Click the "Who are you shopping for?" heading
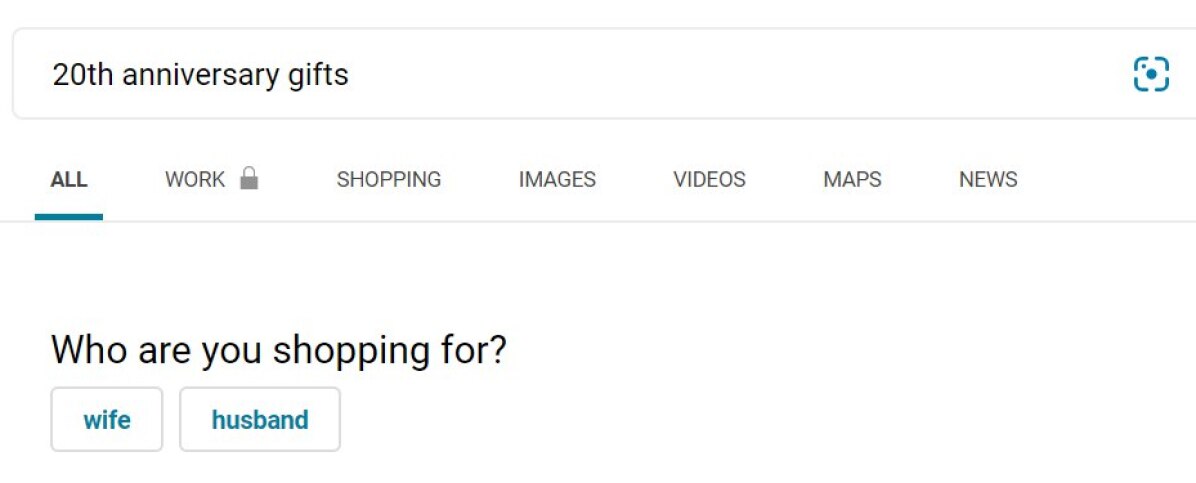This screenshot has width=1196, height=483. click(279, 350)
